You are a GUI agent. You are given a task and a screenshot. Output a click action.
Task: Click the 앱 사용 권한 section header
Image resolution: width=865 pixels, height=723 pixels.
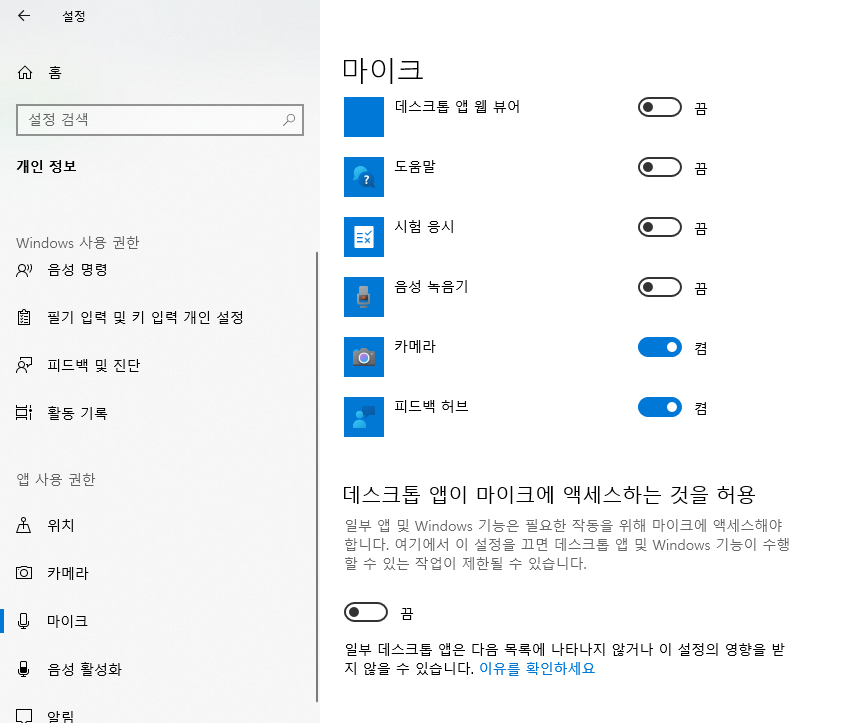[56, 479]
